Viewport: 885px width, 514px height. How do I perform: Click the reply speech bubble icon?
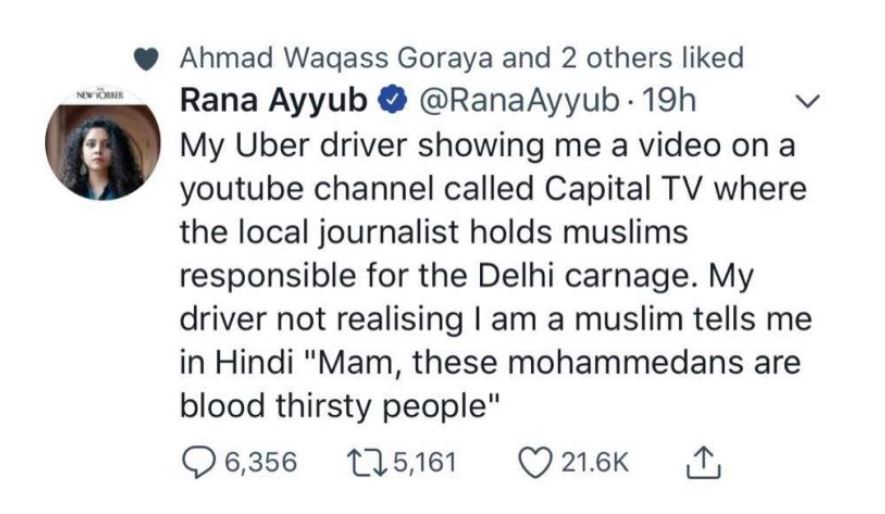click(197, 462)
